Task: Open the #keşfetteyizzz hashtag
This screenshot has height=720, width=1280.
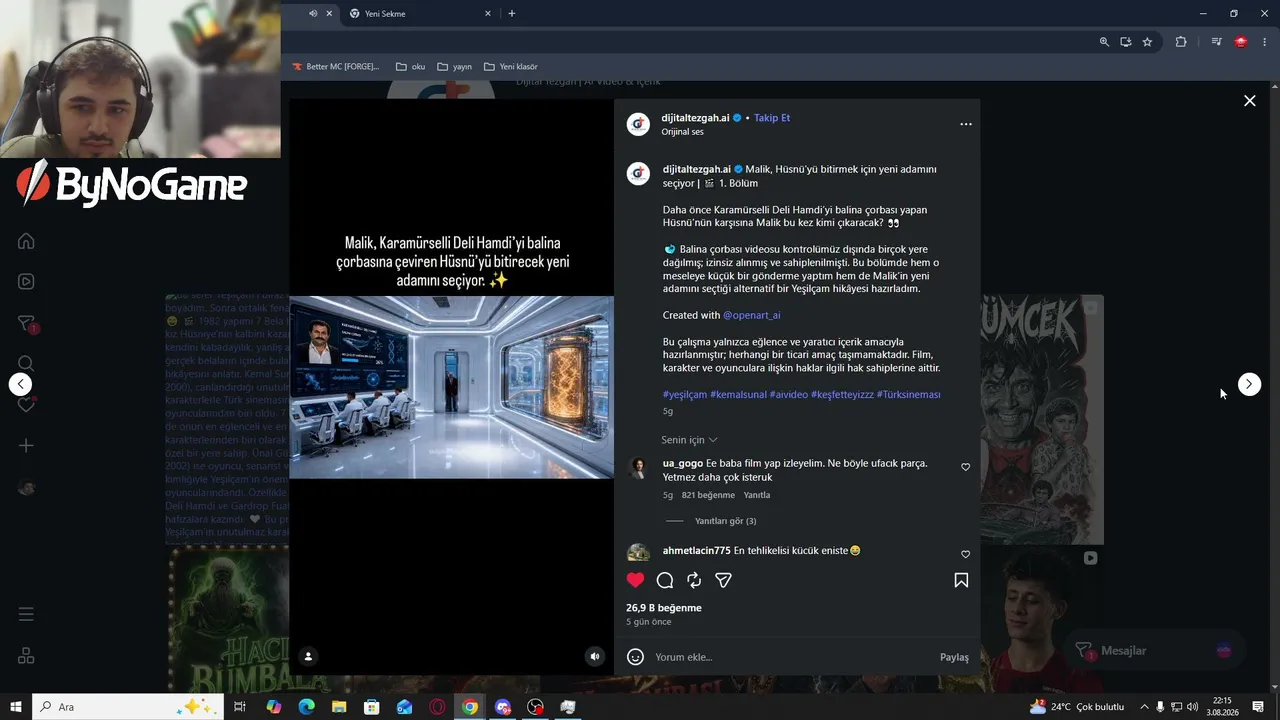Action: tap(842, 394)
